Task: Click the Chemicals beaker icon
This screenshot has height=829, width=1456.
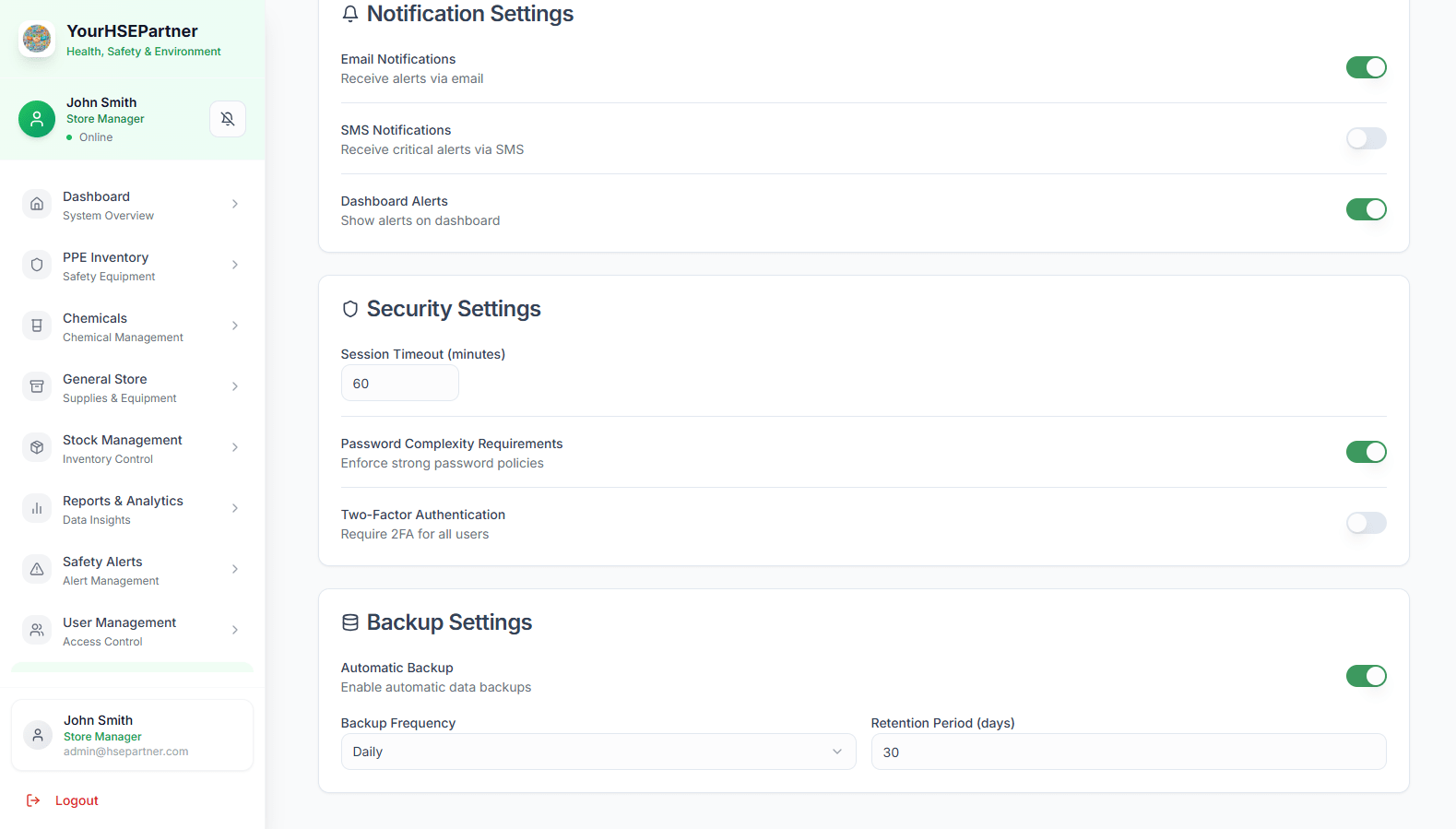Action: (37, 326)
